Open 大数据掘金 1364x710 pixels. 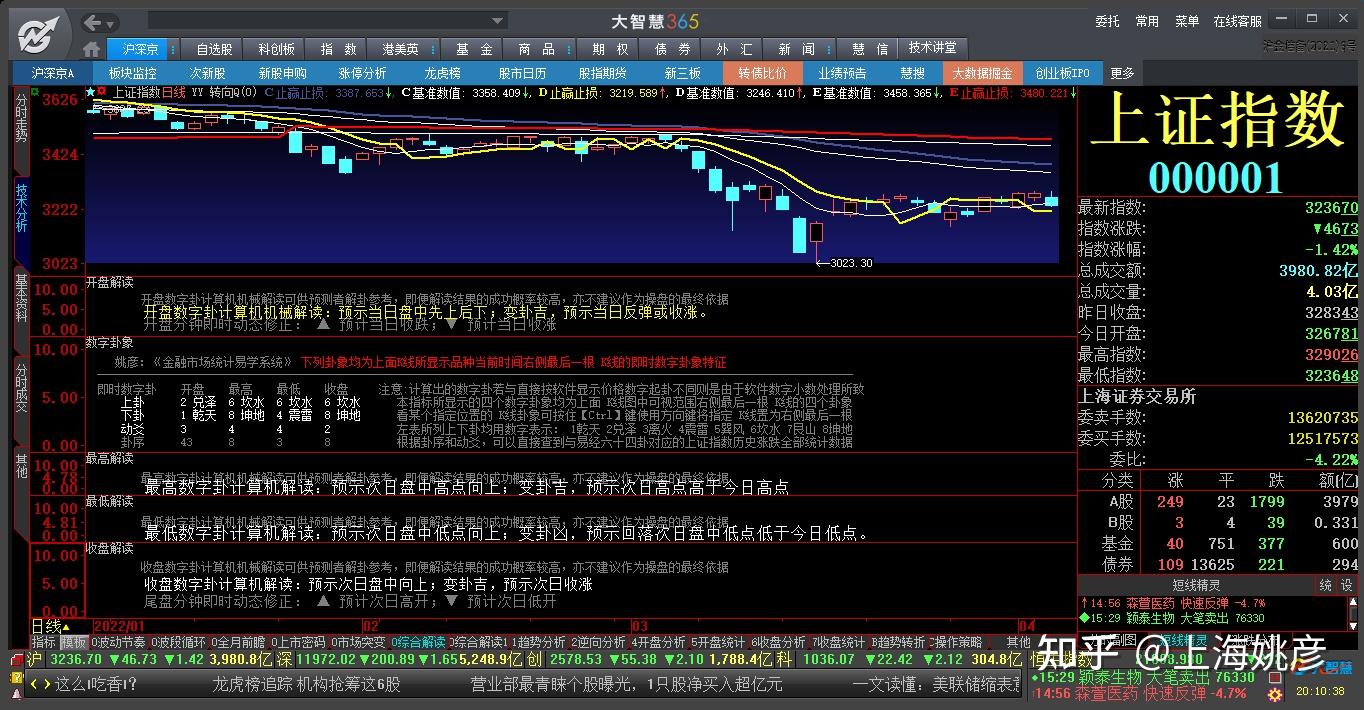click(x=982, y=73)
